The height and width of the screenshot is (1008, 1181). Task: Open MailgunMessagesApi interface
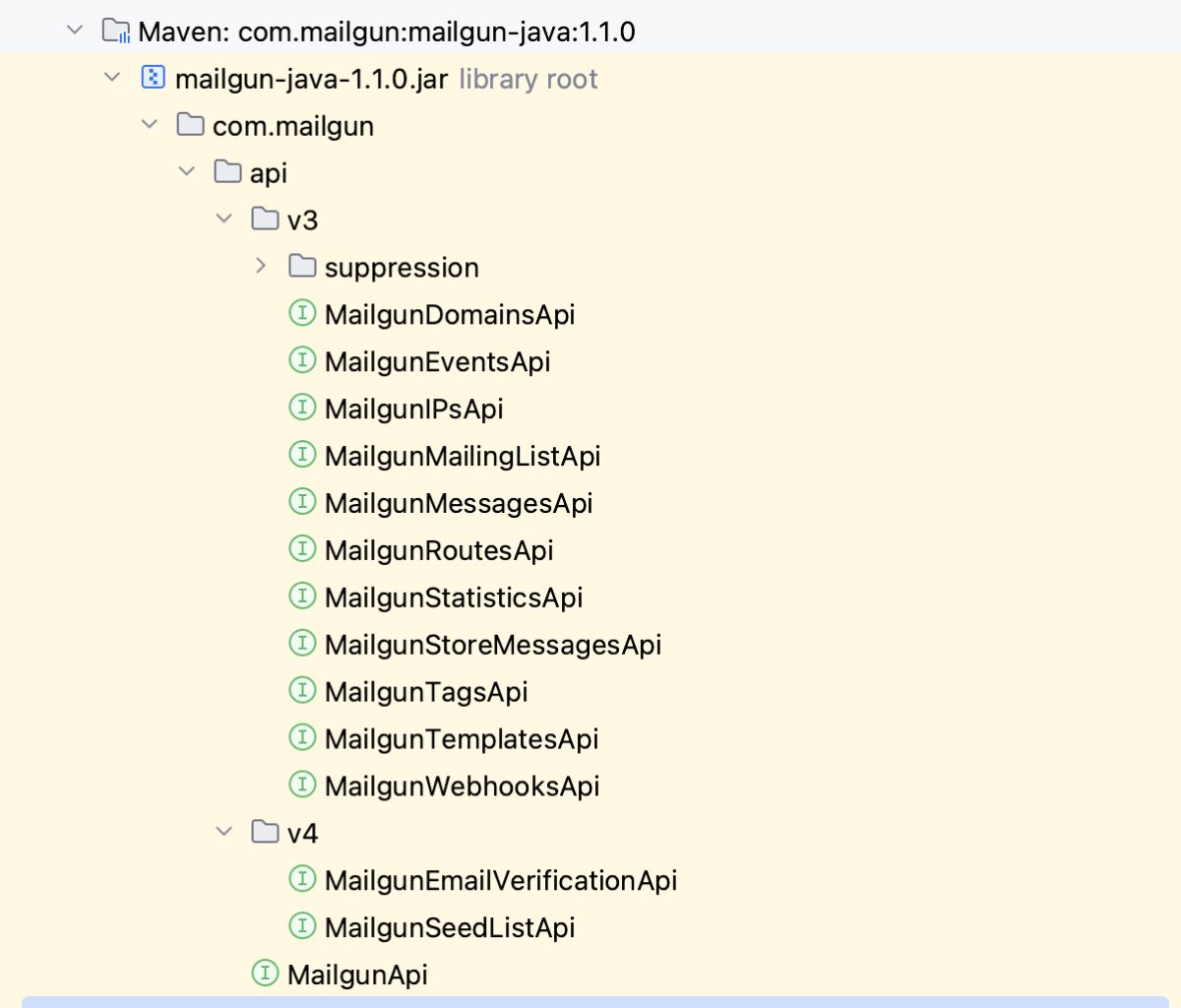pyautogui.click(x=459, y=504)
